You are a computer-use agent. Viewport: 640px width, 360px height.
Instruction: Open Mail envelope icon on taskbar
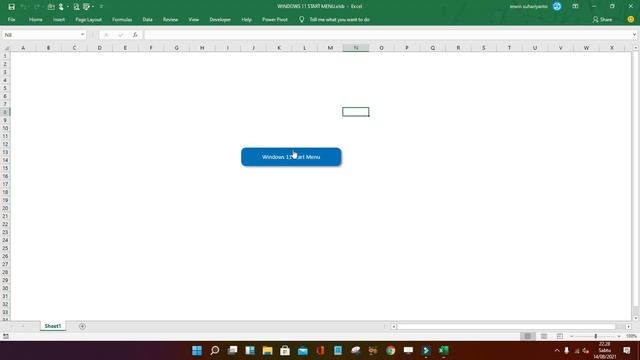click(302, 351)
